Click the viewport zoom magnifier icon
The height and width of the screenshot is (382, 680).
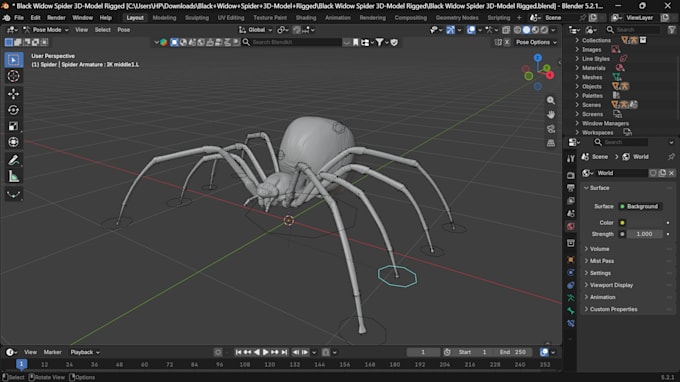click(x=551, y=100)
